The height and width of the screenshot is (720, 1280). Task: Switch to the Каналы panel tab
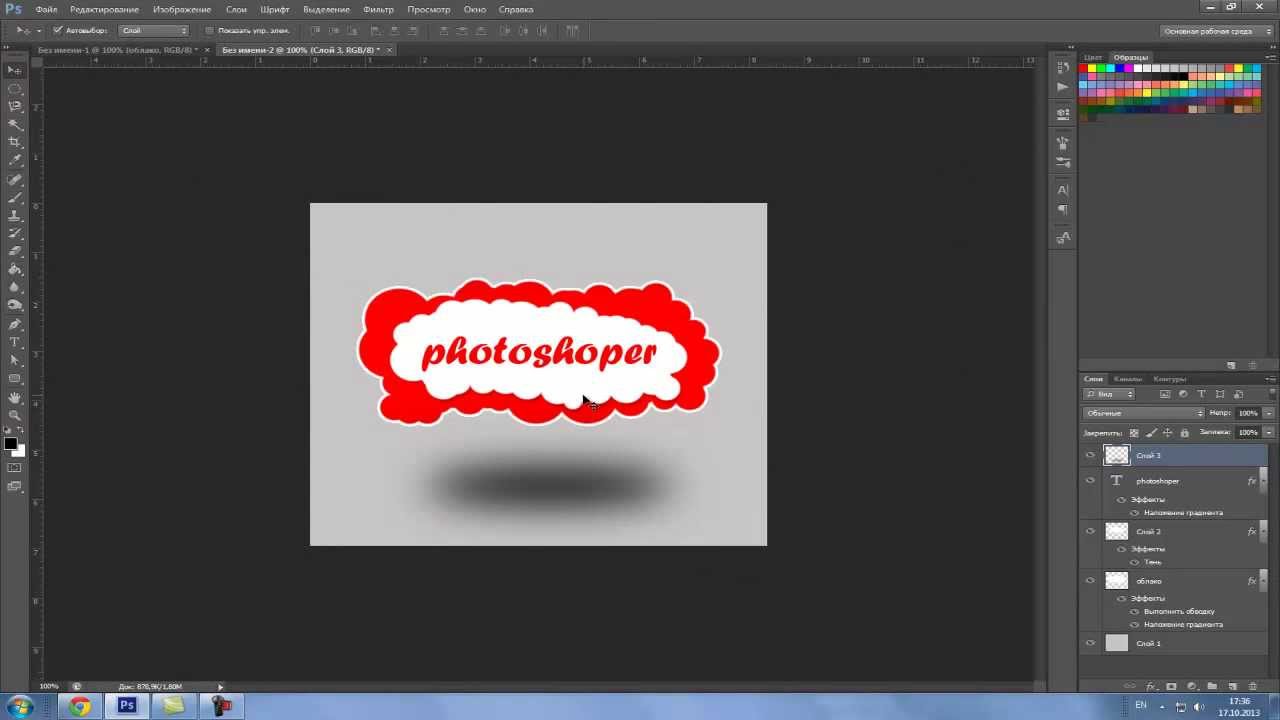click(1127, 379)
